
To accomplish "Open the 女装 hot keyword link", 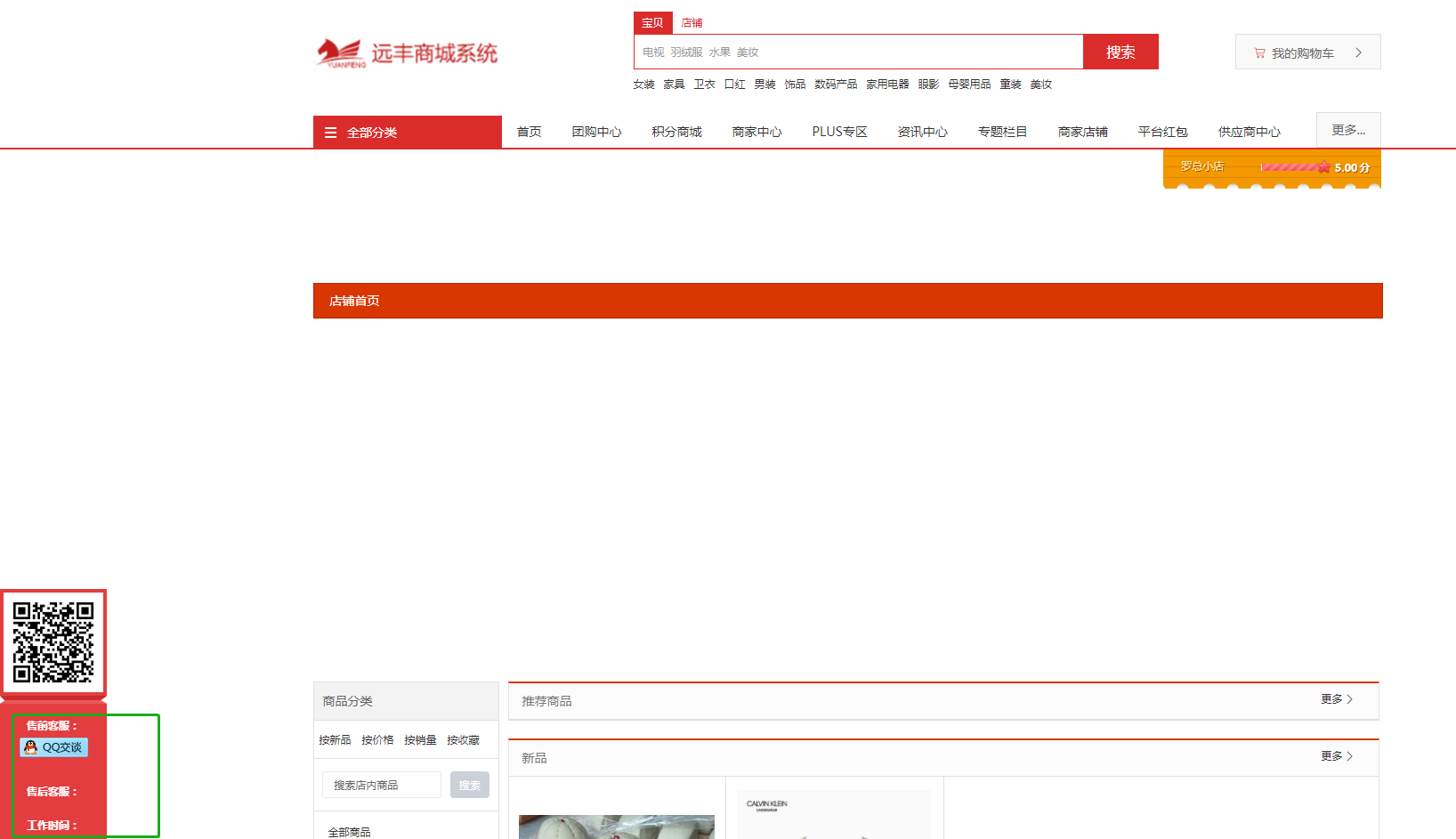I will tap(643, 85).
